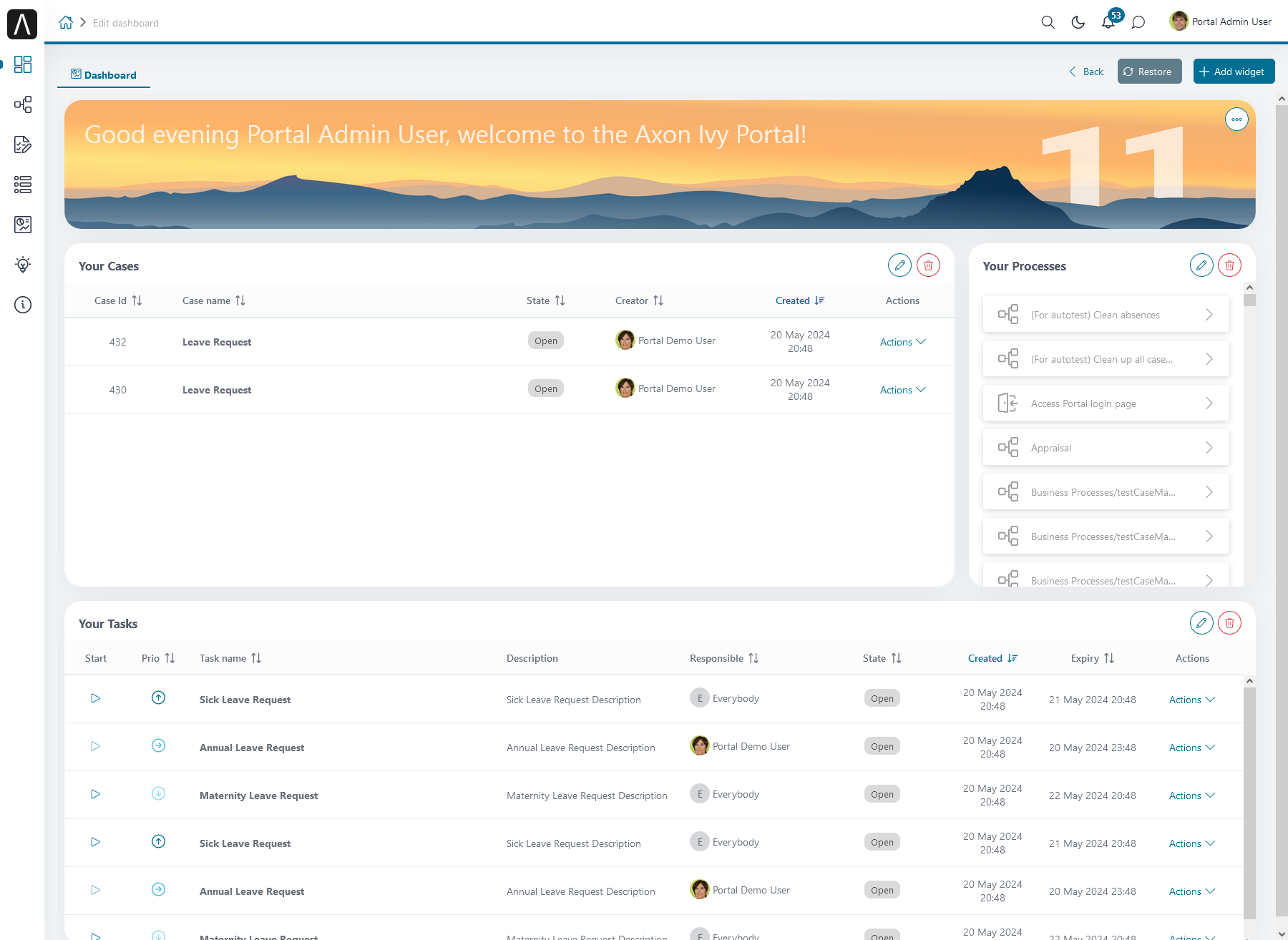Click low priority icon of Maternity Leave Request

click(159, 793)
